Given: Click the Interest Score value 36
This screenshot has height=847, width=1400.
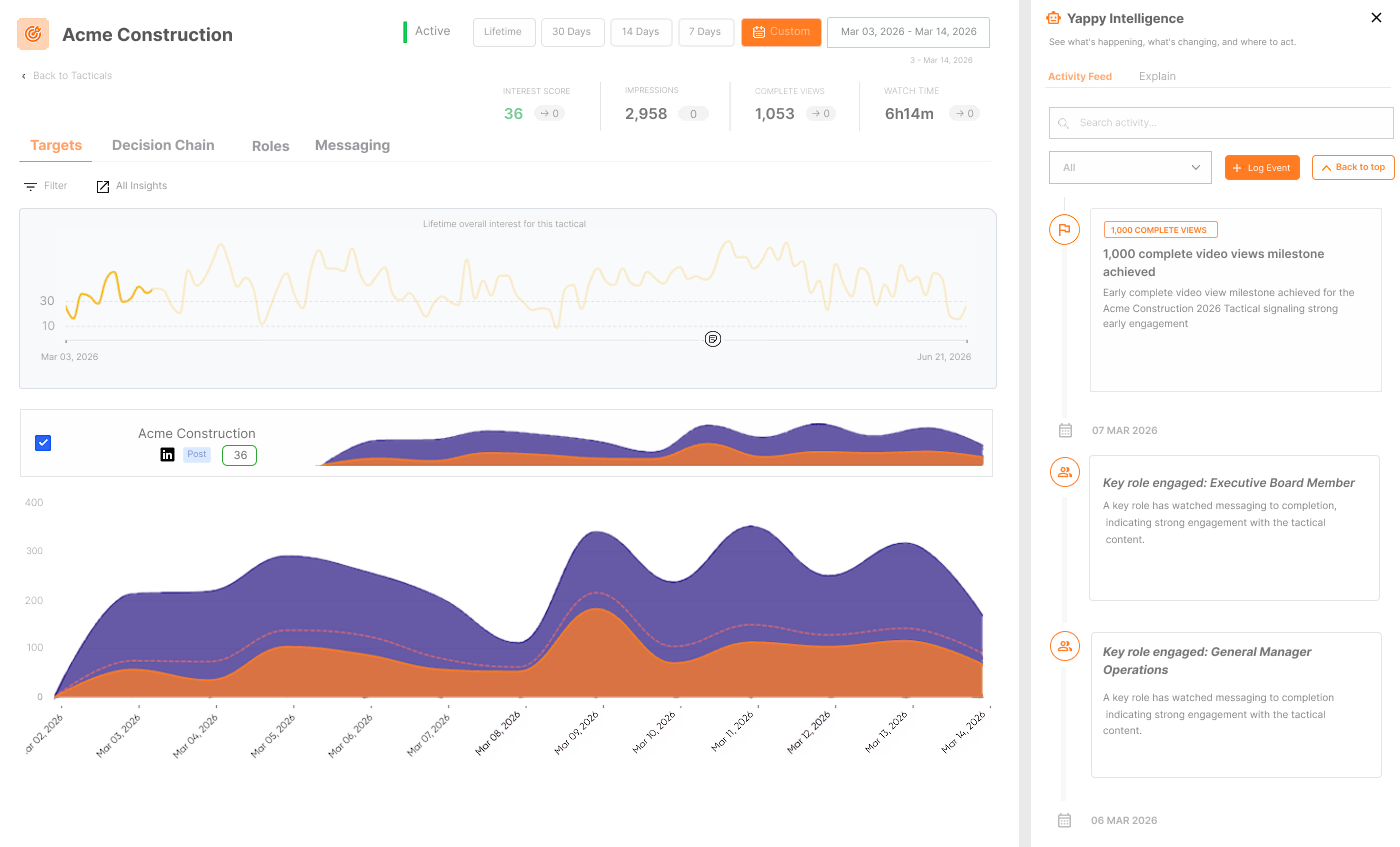Looking at the screenshot, I should click(x=513, y=114).
